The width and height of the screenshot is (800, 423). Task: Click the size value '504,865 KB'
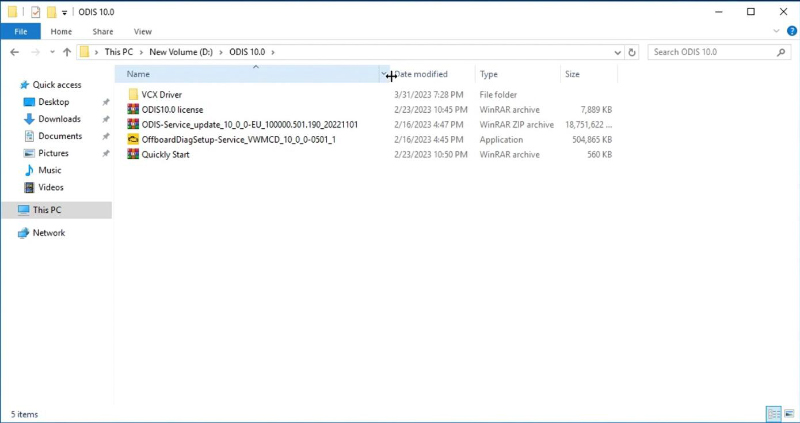click(592, 139)
